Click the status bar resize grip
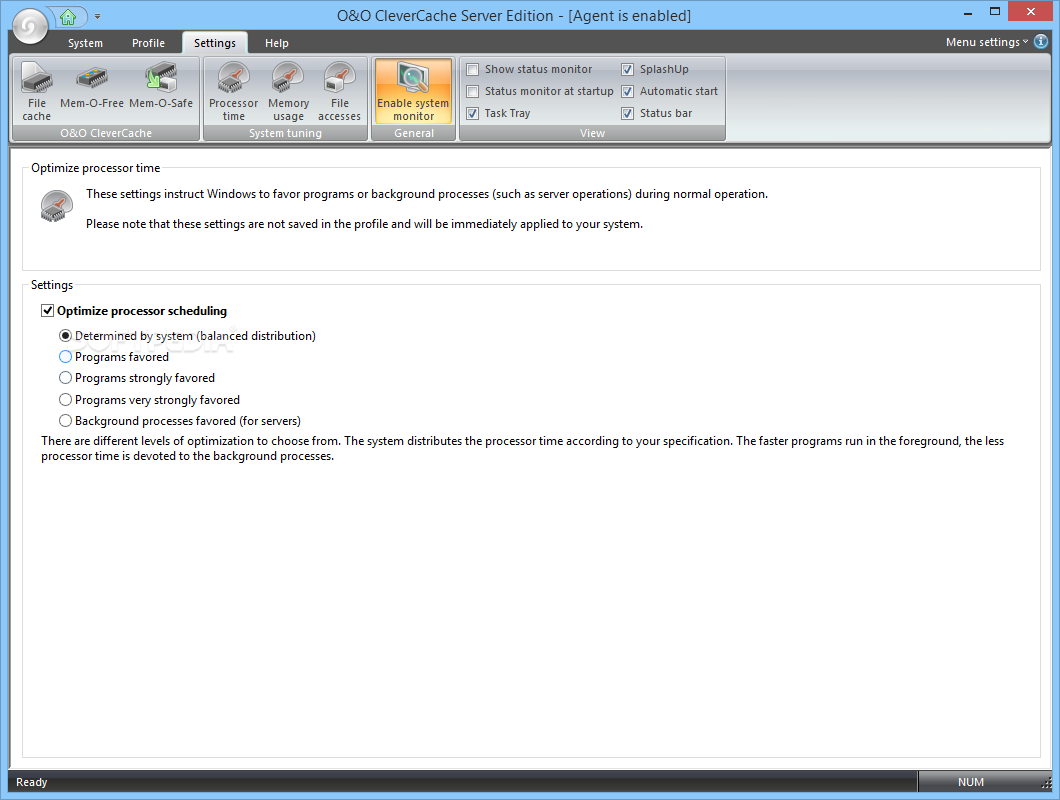The height and width of the screenshot is (800, 1060). [x=1046, y=784]
